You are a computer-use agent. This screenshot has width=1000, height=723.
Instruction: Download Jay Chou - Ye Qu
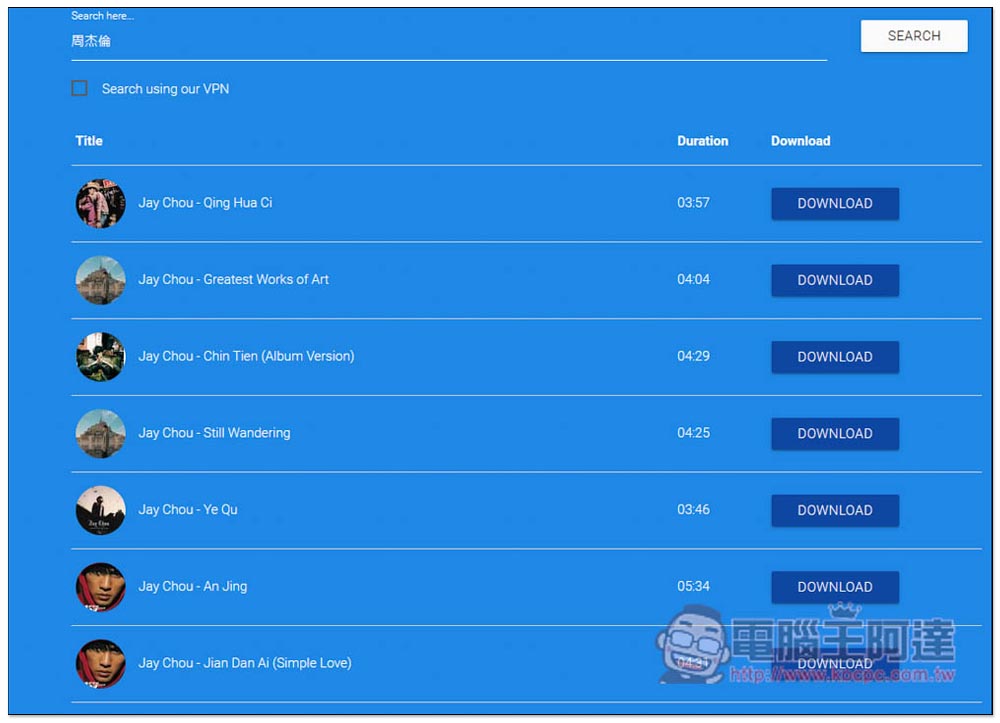pos(834,510)
